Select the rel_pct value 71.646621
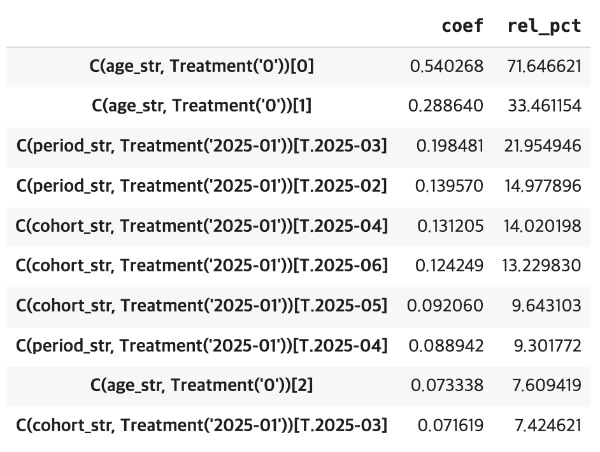 [x=542, y=66]
